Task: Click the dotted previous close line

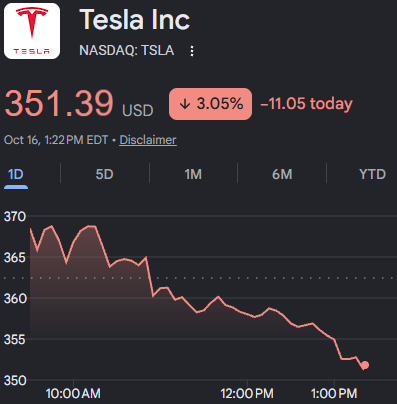Action: coord(200,278)
